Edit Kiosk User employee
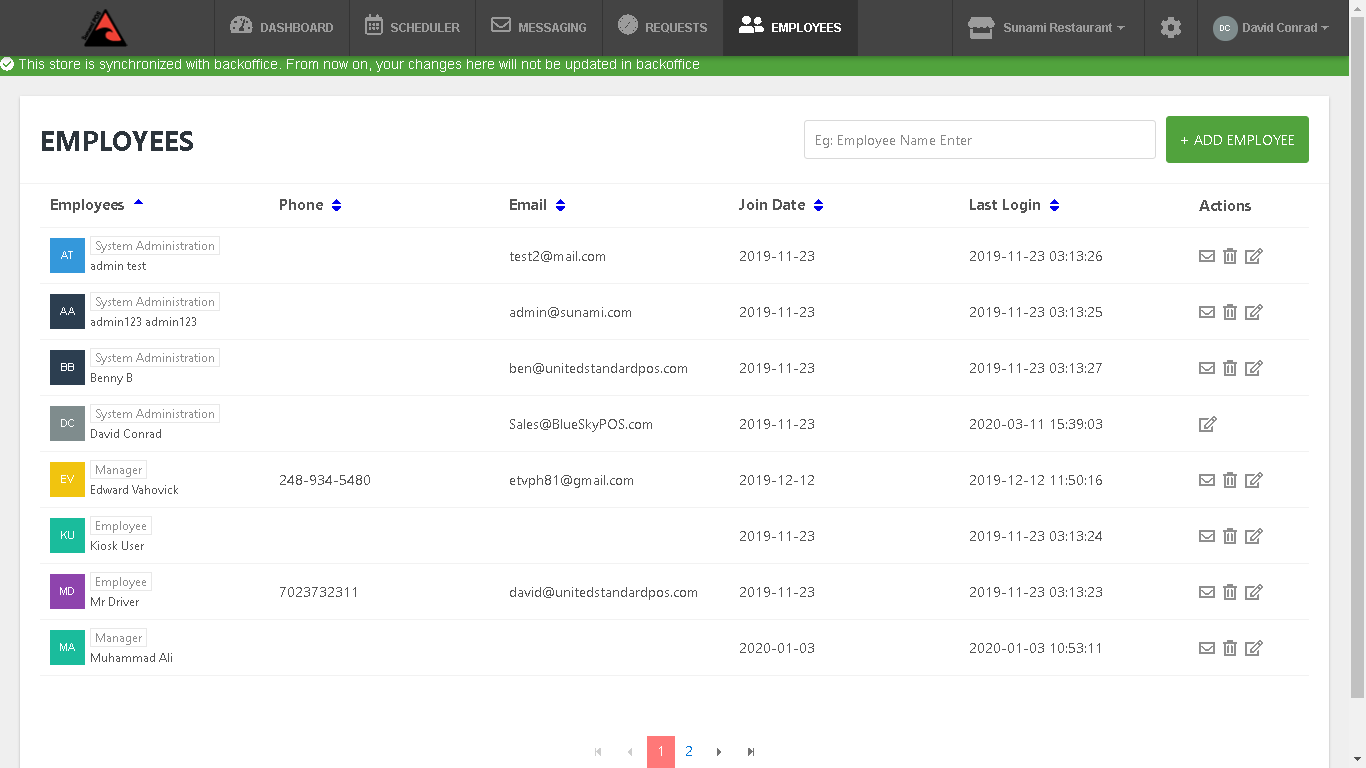The width and height of the screenshot is (1366, 768). click(x=1254, y=536)
